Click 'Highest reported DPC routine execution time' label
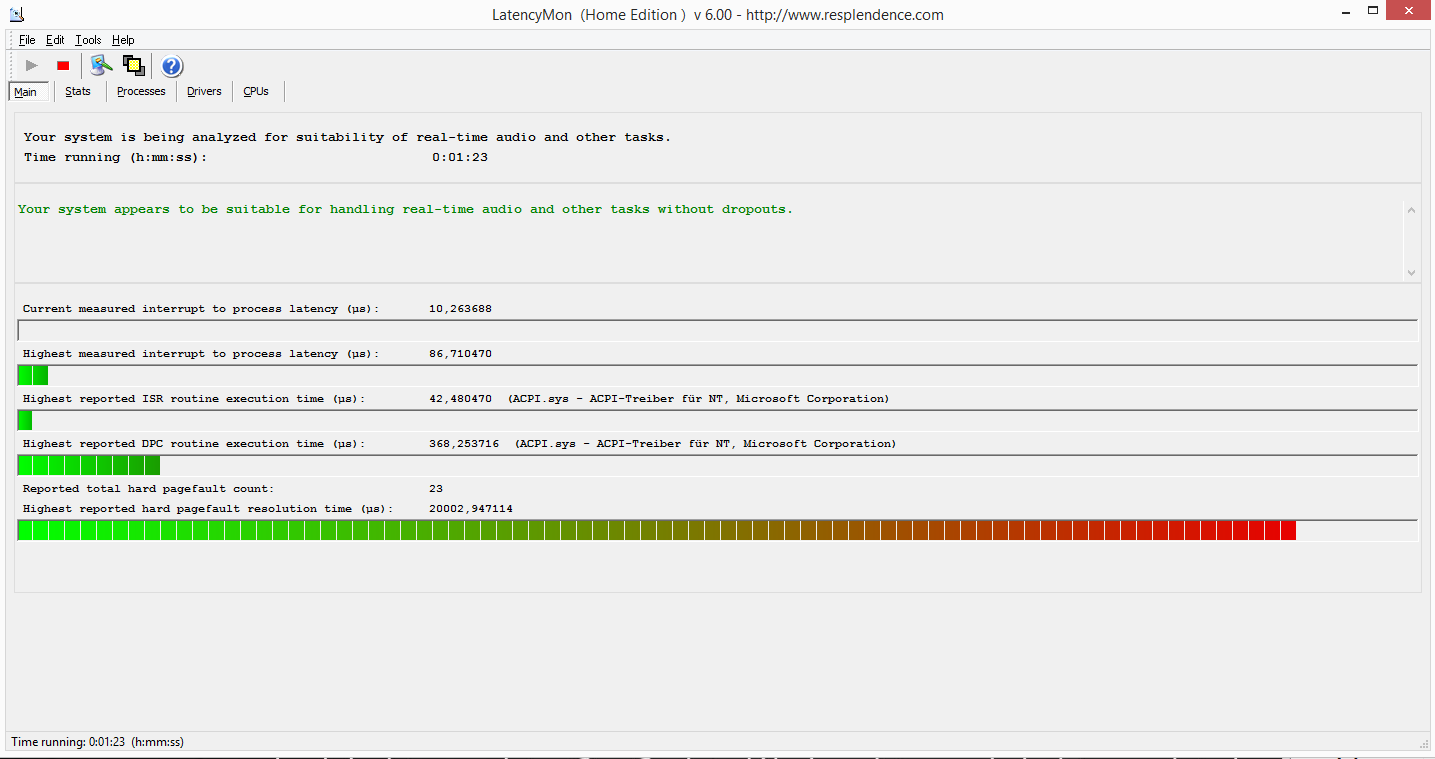1435x759 pixels. pos(194,444)
